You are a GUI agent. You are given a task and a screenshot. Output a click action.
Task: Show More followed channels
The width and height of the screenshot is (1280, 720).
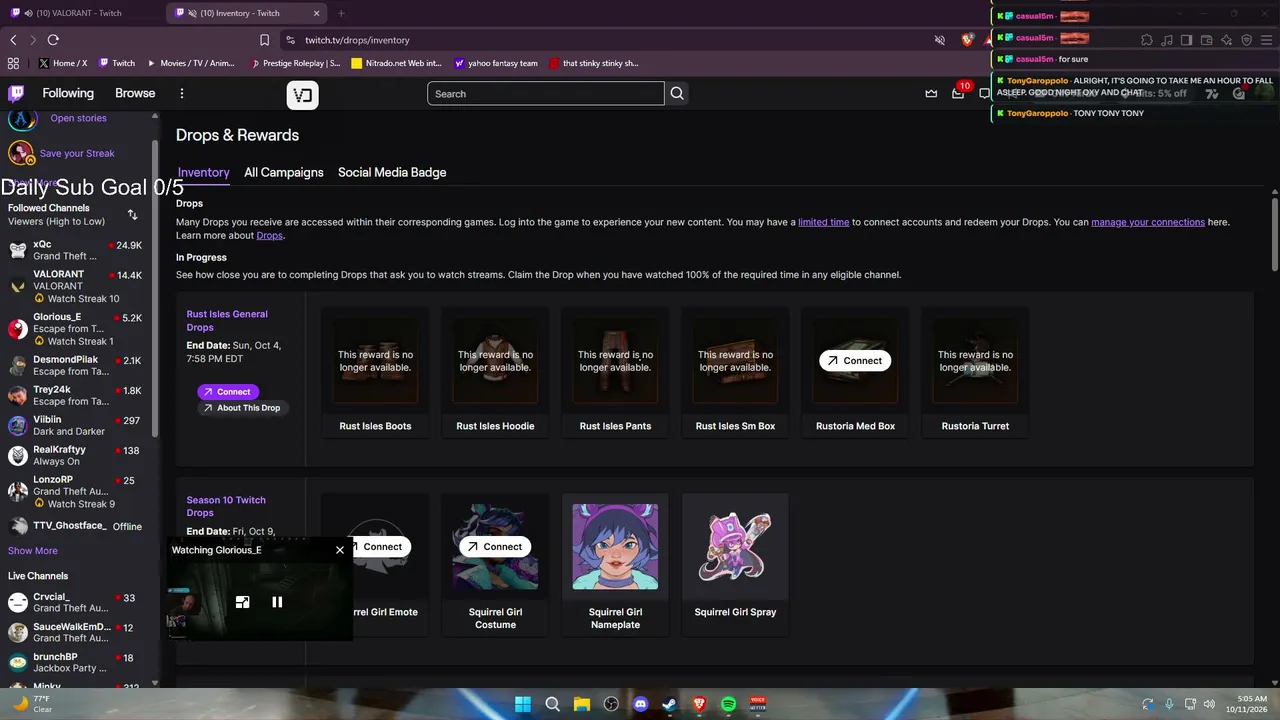pyautogui.click(x=33, y=551)
